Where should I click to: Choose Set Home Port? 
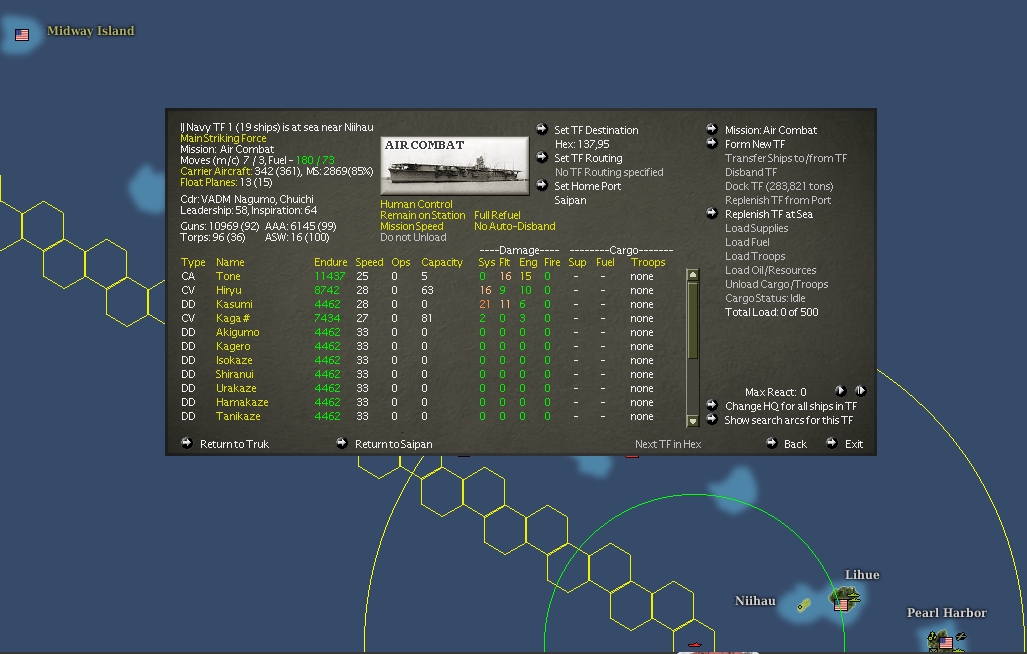point(588,187)
